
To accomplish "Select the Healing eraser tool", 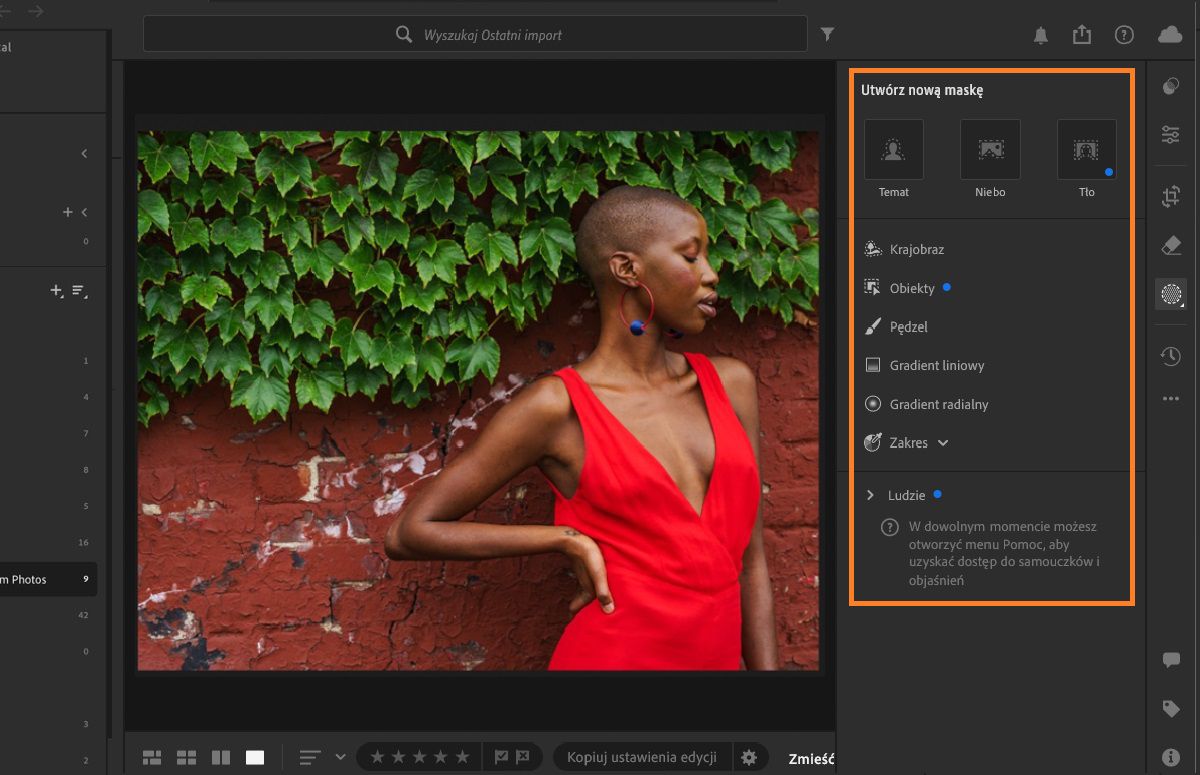I will click(1171, 245).
